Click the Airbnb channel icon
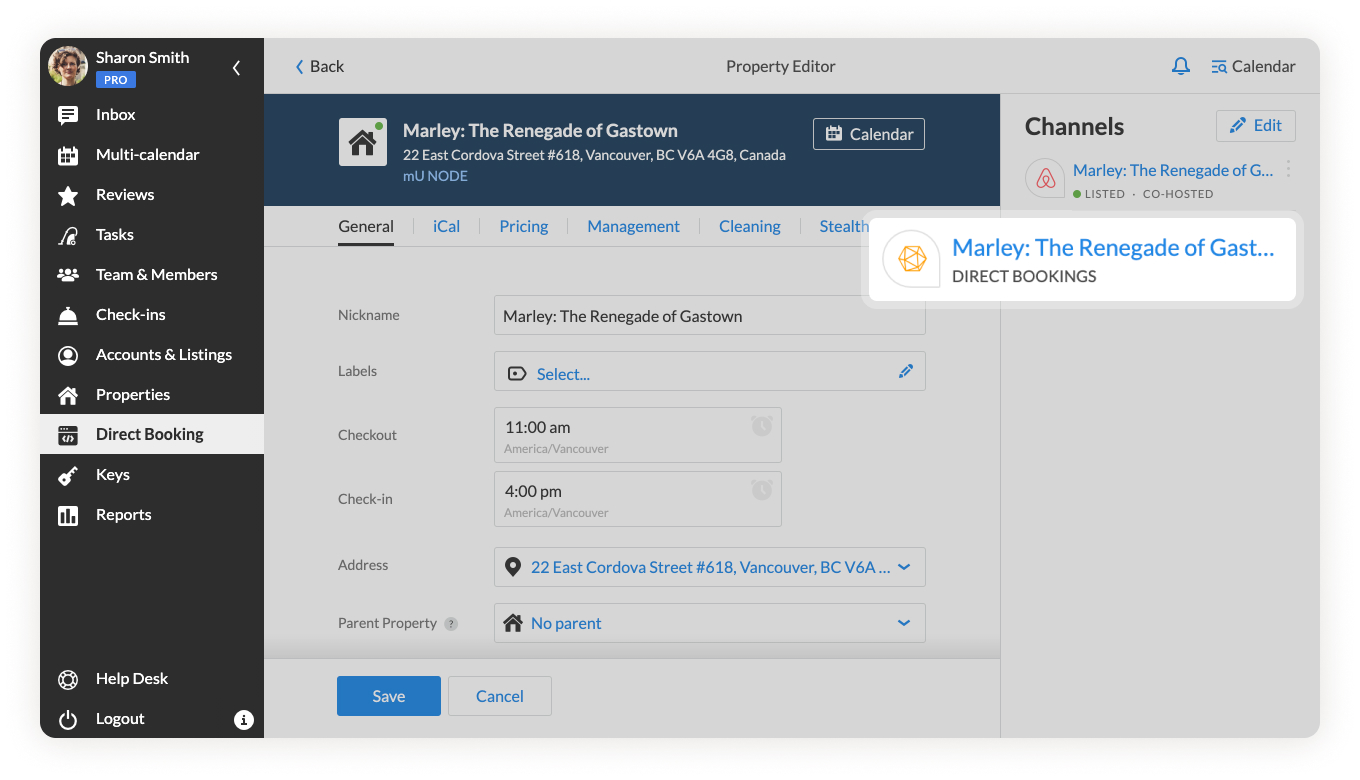The width and height of the screenshot is (1360, 780). (x=1045, y=179)
